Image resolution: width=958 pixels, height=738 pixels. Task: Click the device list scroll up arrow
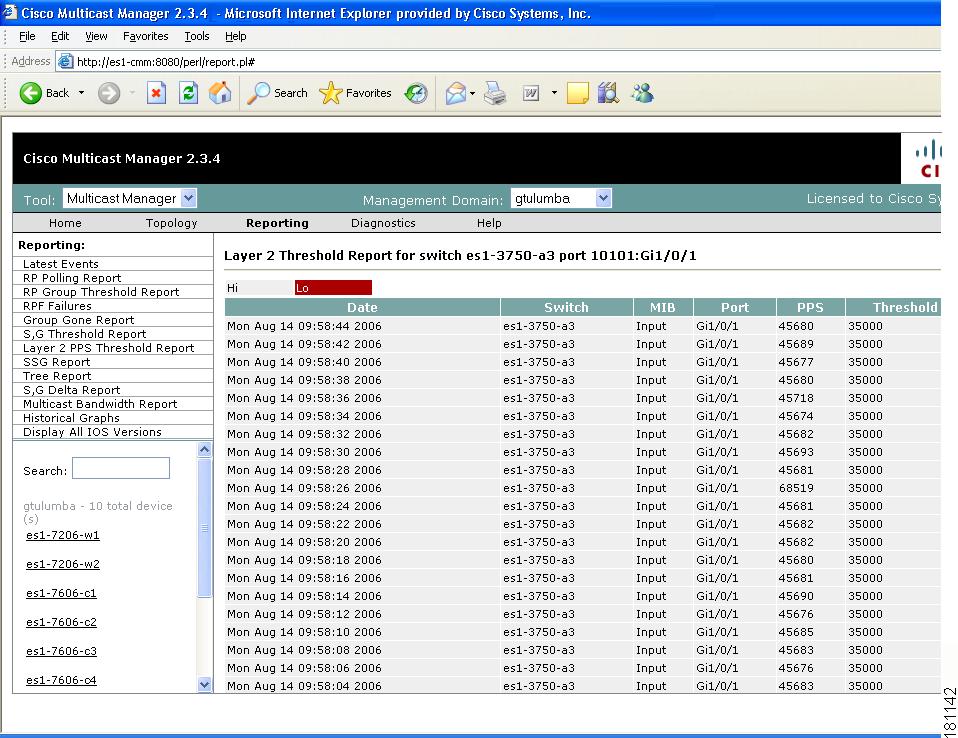pyautogui.click(x=205, y=450)
